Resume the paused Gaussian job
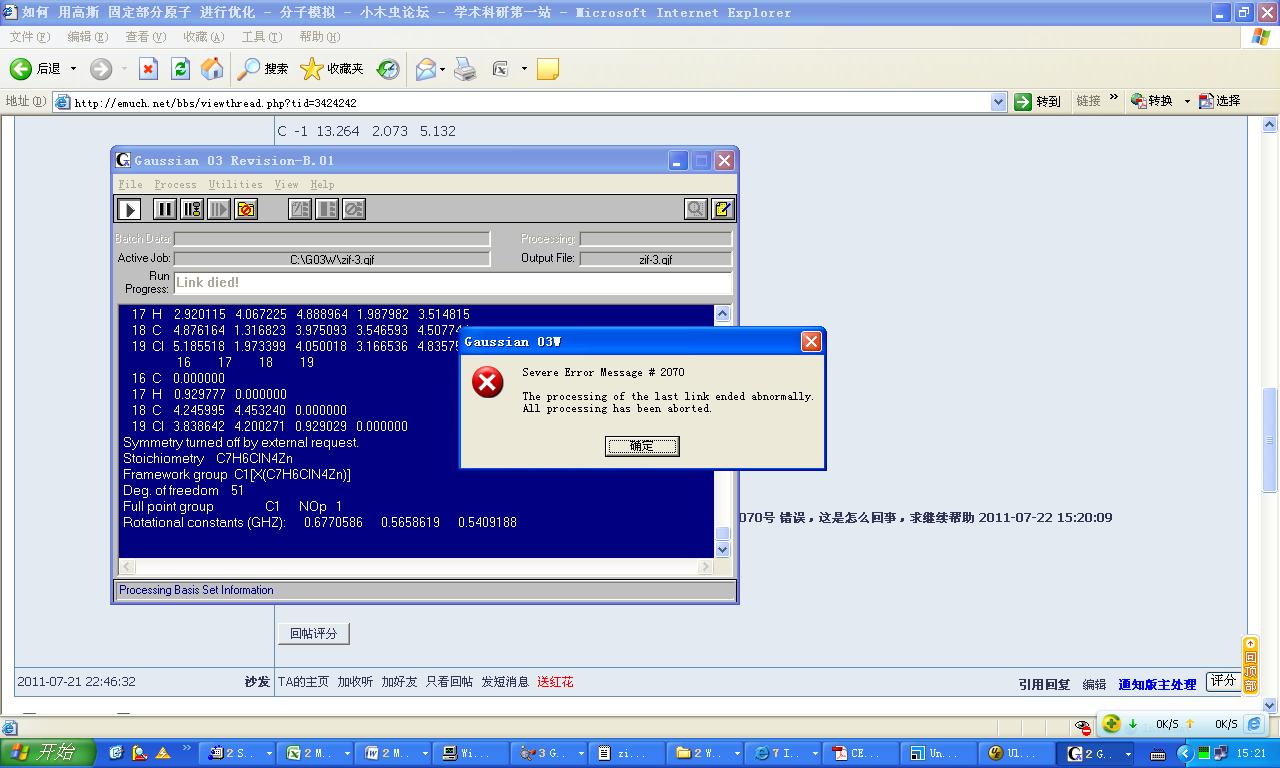The height and width of the screenshot is (768, 1280). click(x=219, y=209)
